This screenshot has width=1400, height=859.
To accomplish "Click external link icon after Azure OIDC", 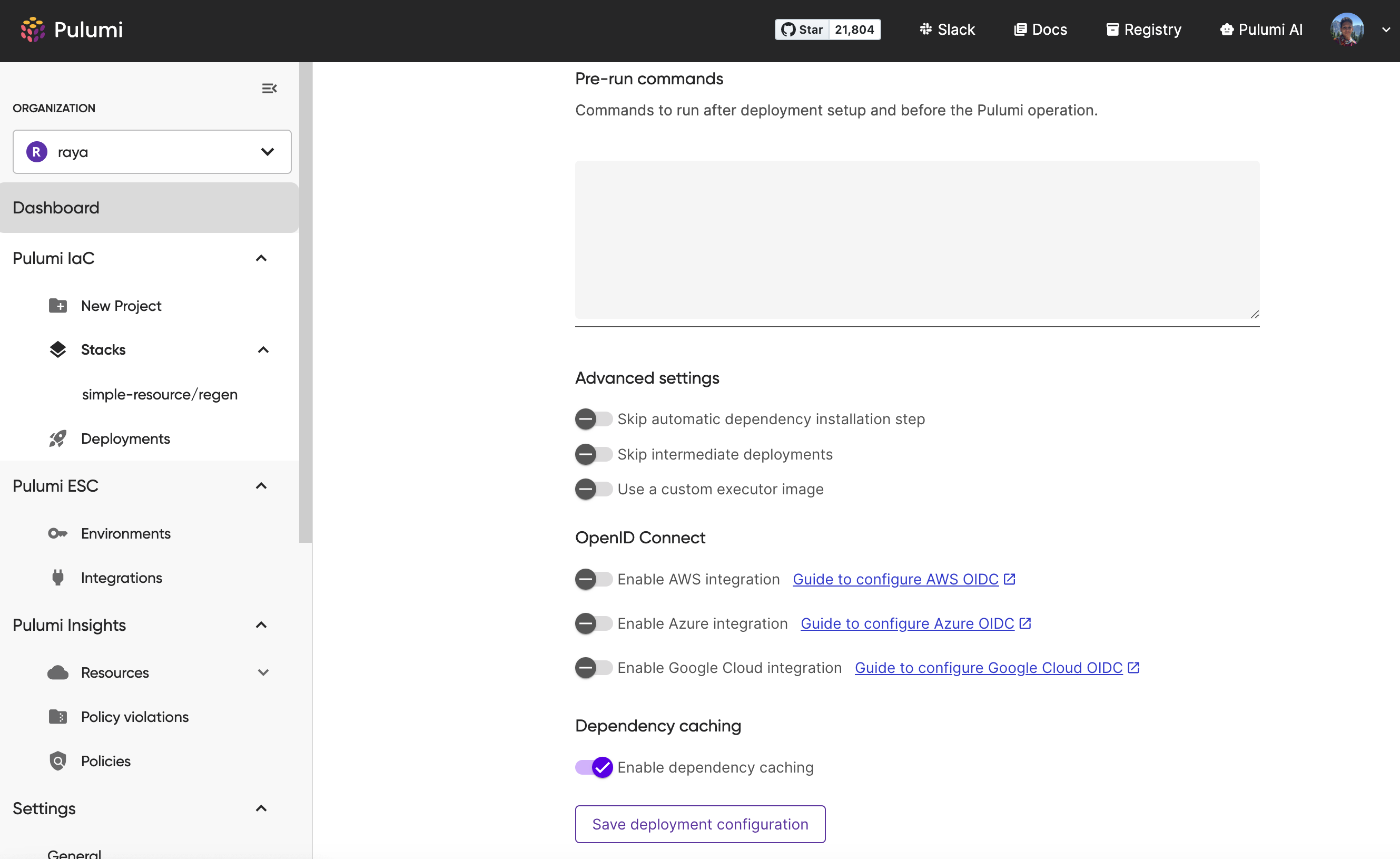I will click(1025, 623).
